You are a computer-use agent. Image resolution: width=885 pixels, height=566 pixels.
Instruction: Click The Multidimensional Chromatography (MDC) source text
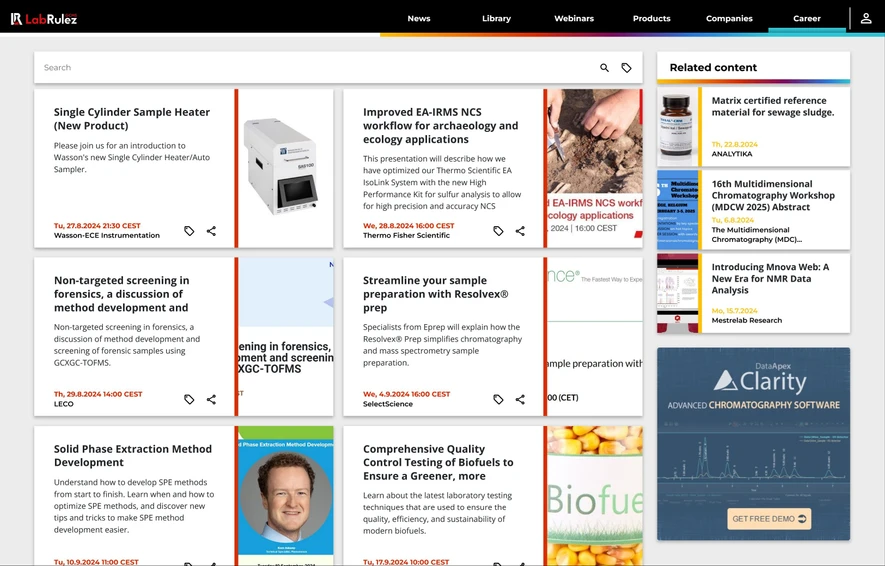(x=756, y=234)
